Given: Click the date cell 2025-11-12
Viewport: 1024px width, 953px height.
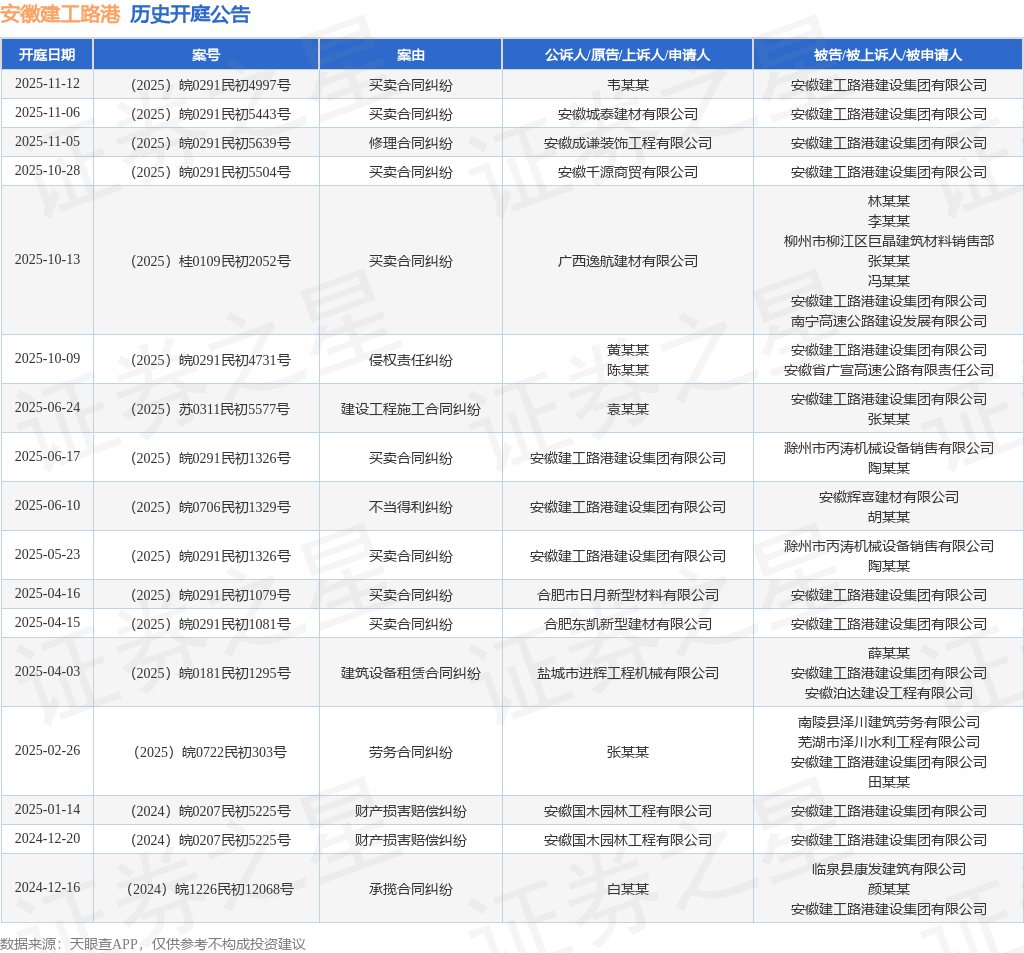Looking at the screenshot, I should tap(47, 84).
